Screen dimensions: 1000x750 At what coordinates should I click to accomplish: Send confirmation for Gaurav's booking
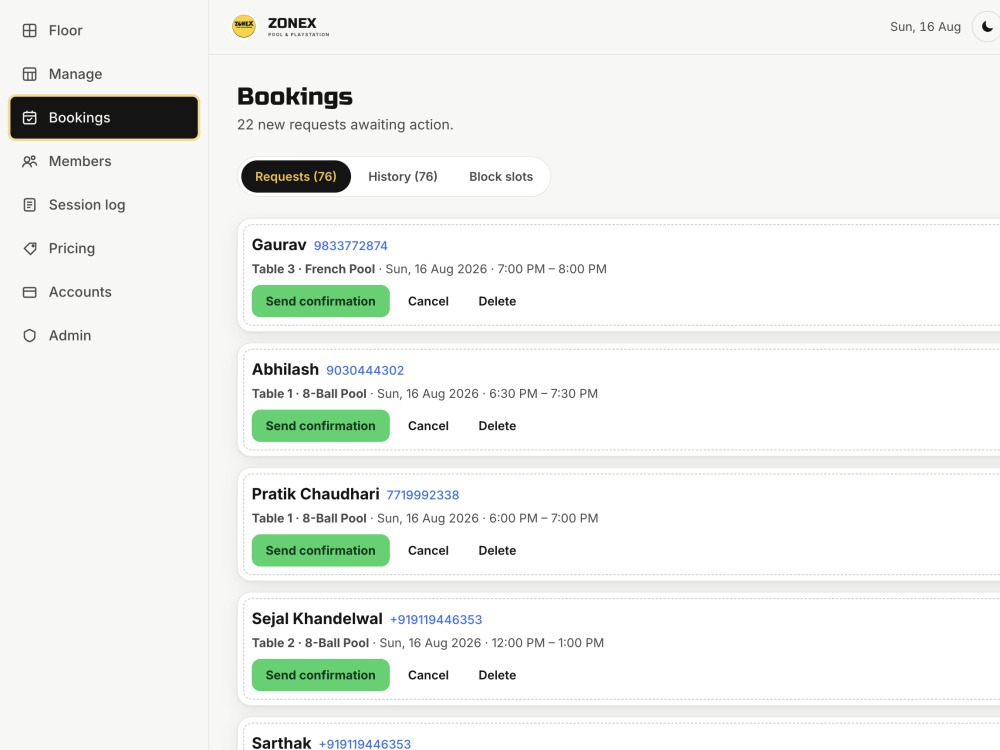click(320, 301)
